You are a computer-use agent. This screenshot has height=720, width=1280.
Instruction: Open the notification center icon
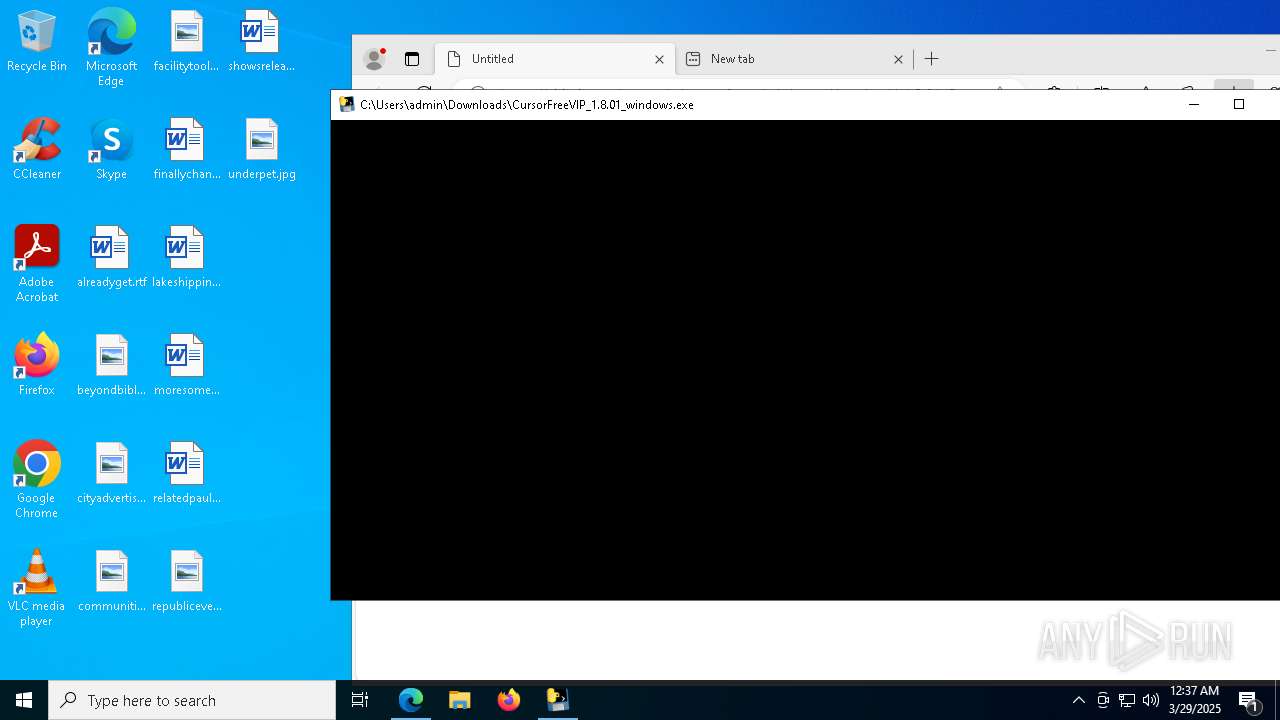tap(1250, 700)
